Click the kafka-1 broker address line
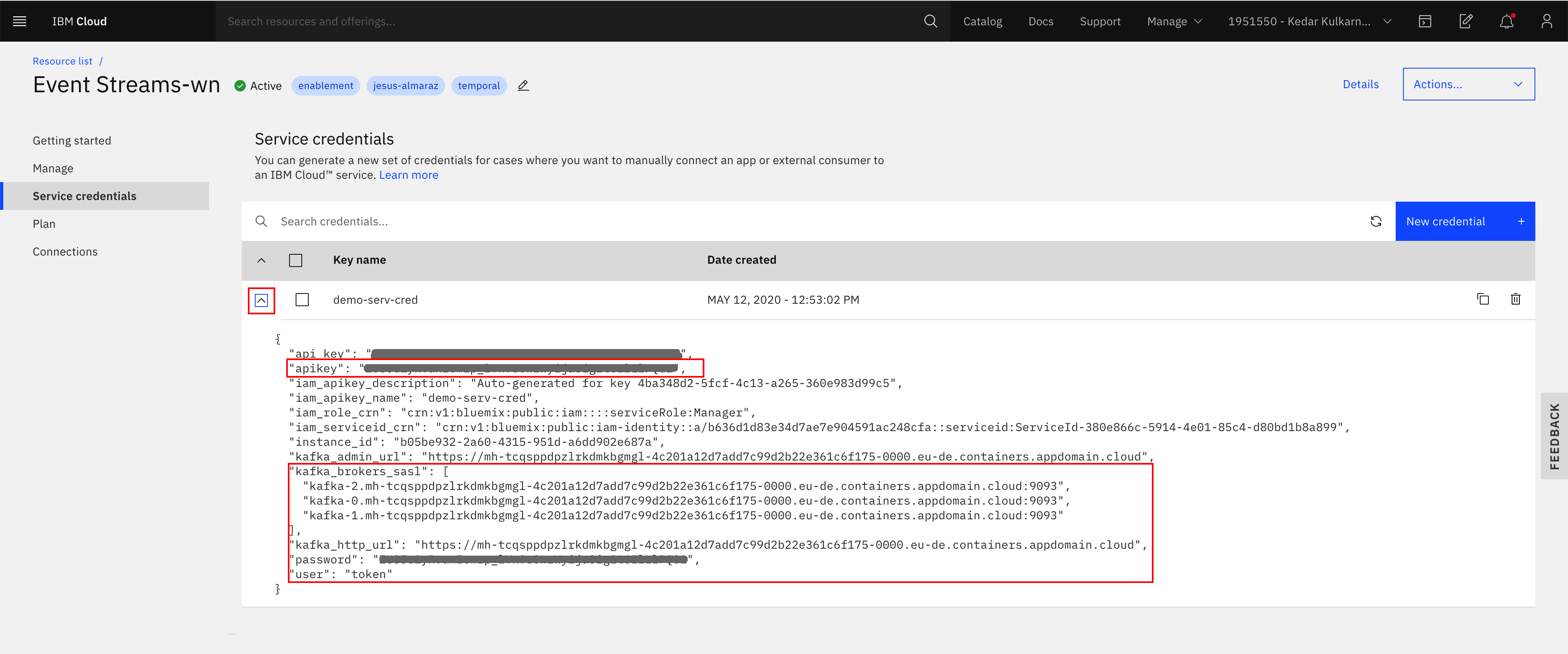The width and height of the screenshot is (1568, 654). click(683, 515)
